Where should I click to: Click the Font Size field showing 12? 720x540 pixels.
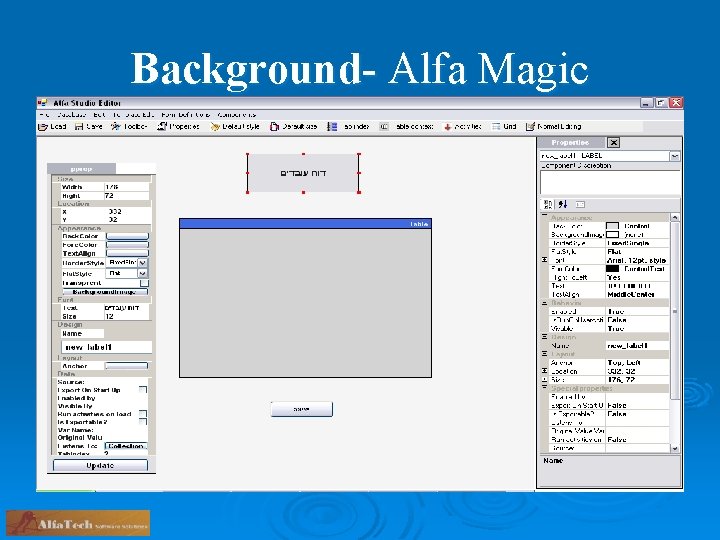coord(126,316)
